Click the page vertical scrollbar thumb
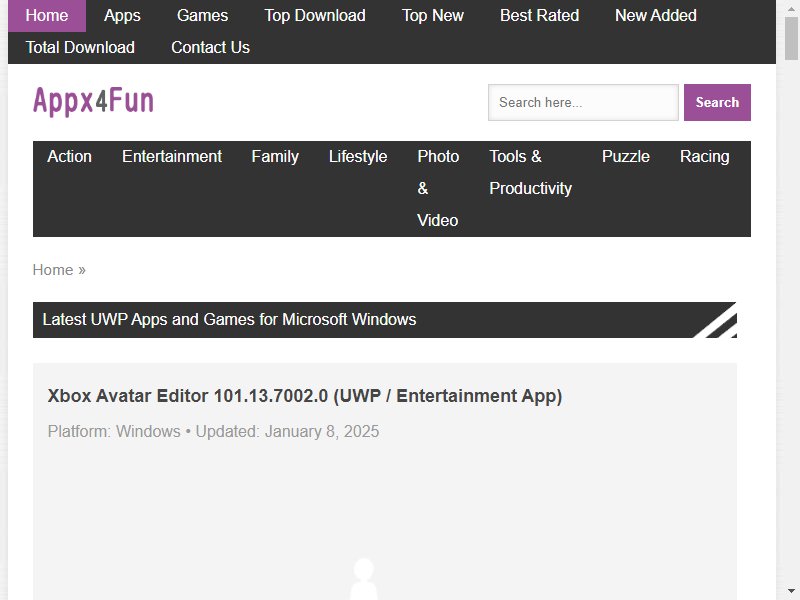Image resolution: width=800 pixels, height=600 pixels. pyautogui.click(x=791, y=38)
